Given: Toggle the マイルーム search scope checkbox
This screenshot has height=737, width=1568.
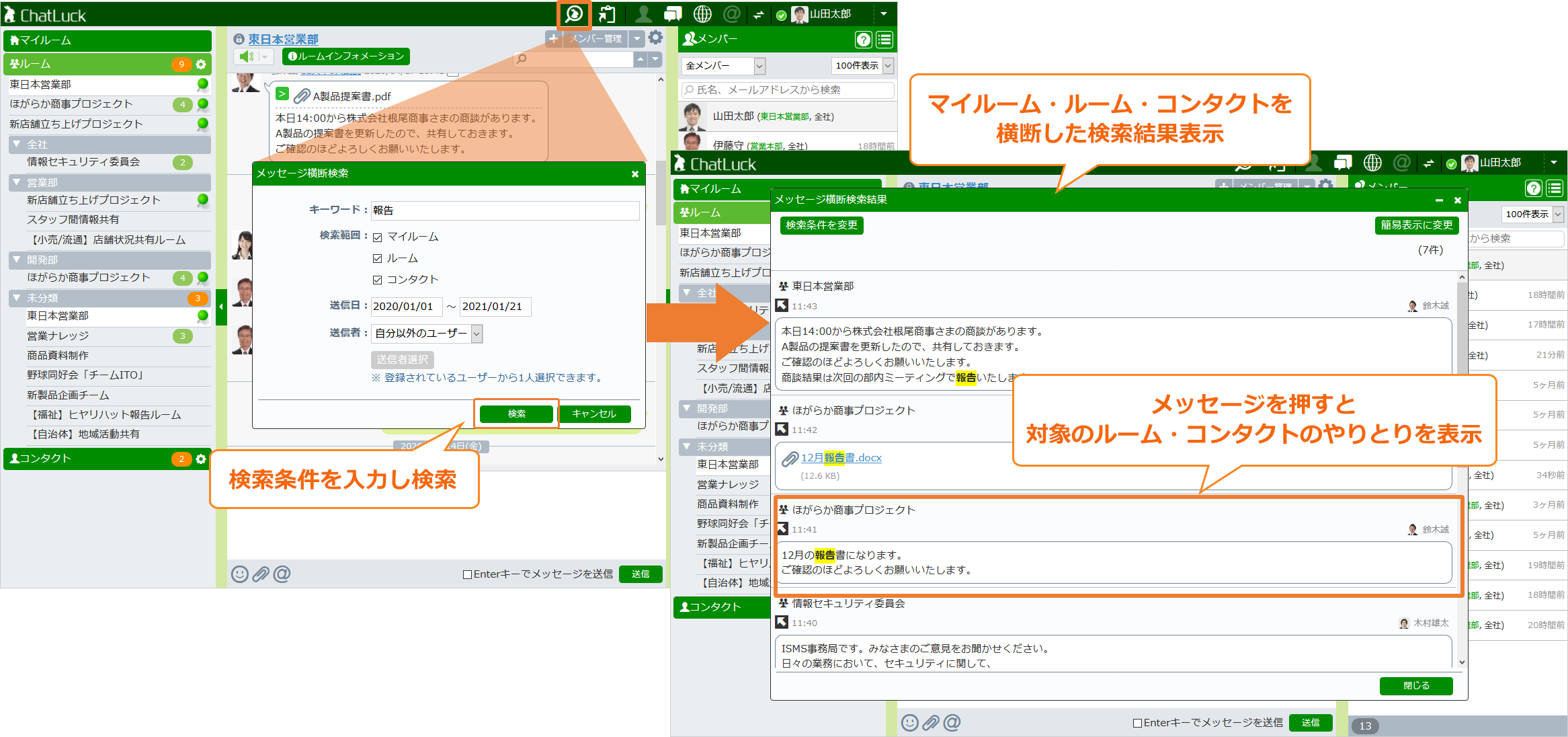Looking at the screenshot, I should point(378,237).
